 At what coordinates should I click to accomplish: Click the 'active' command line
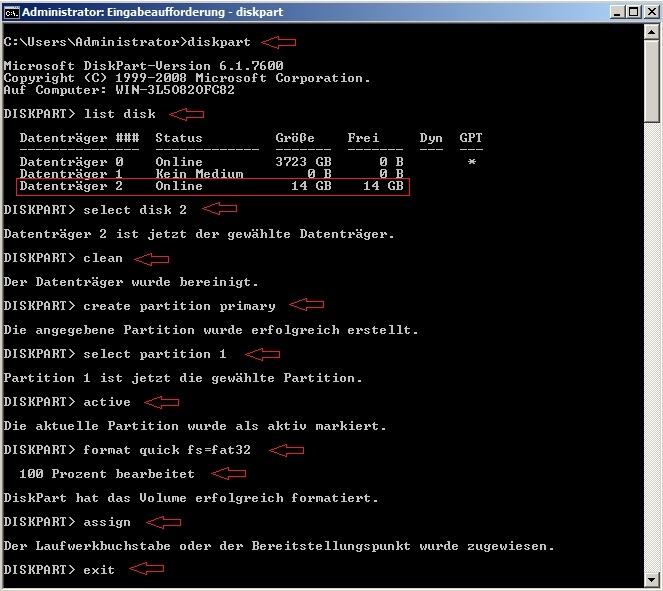coord(67,402)
